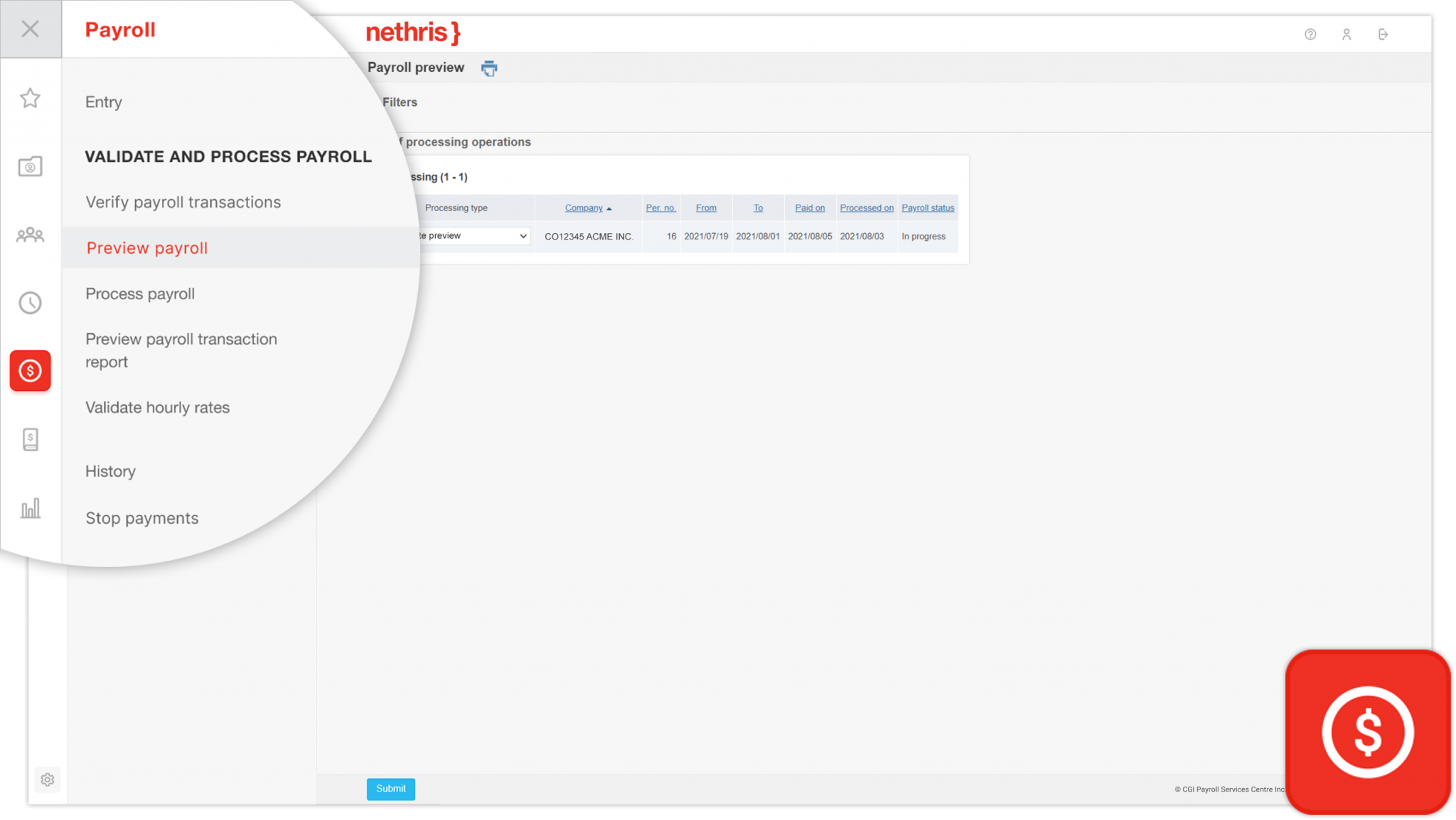Image resolution: width=1456 pixels, height=820 pixels.
Task: Sort the table by Company column
Action: (x=584, y=207)
